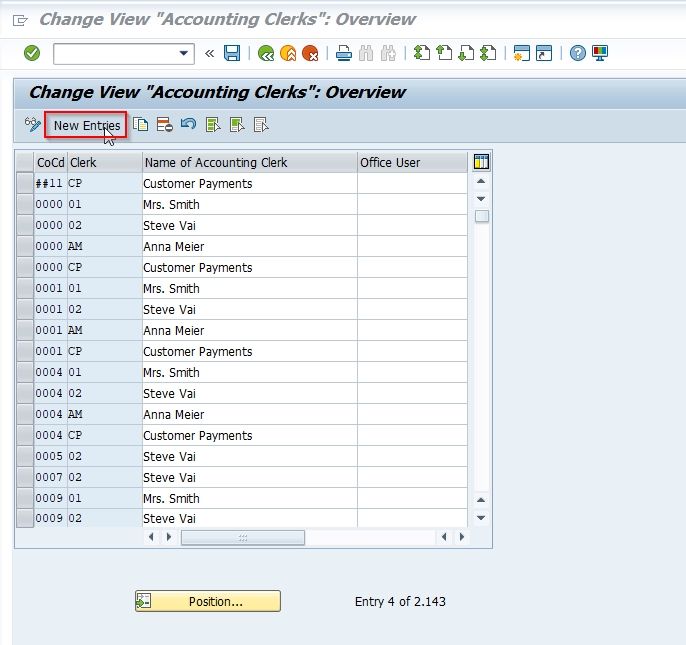This screenshot has width=686, height=645.
Task: Click Name of Accounting Clerk column header
Action: (250, 162)
